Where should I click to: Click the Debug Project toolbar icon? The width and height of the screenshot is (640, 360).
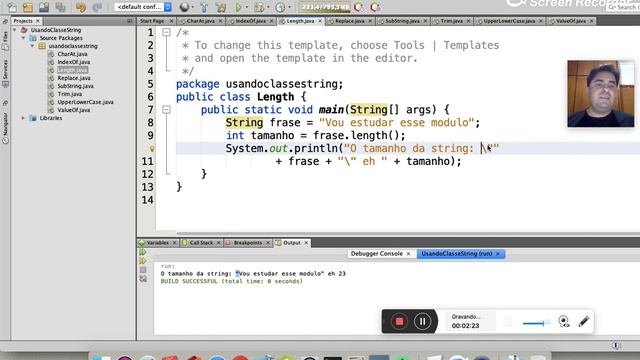coord(259,7)
